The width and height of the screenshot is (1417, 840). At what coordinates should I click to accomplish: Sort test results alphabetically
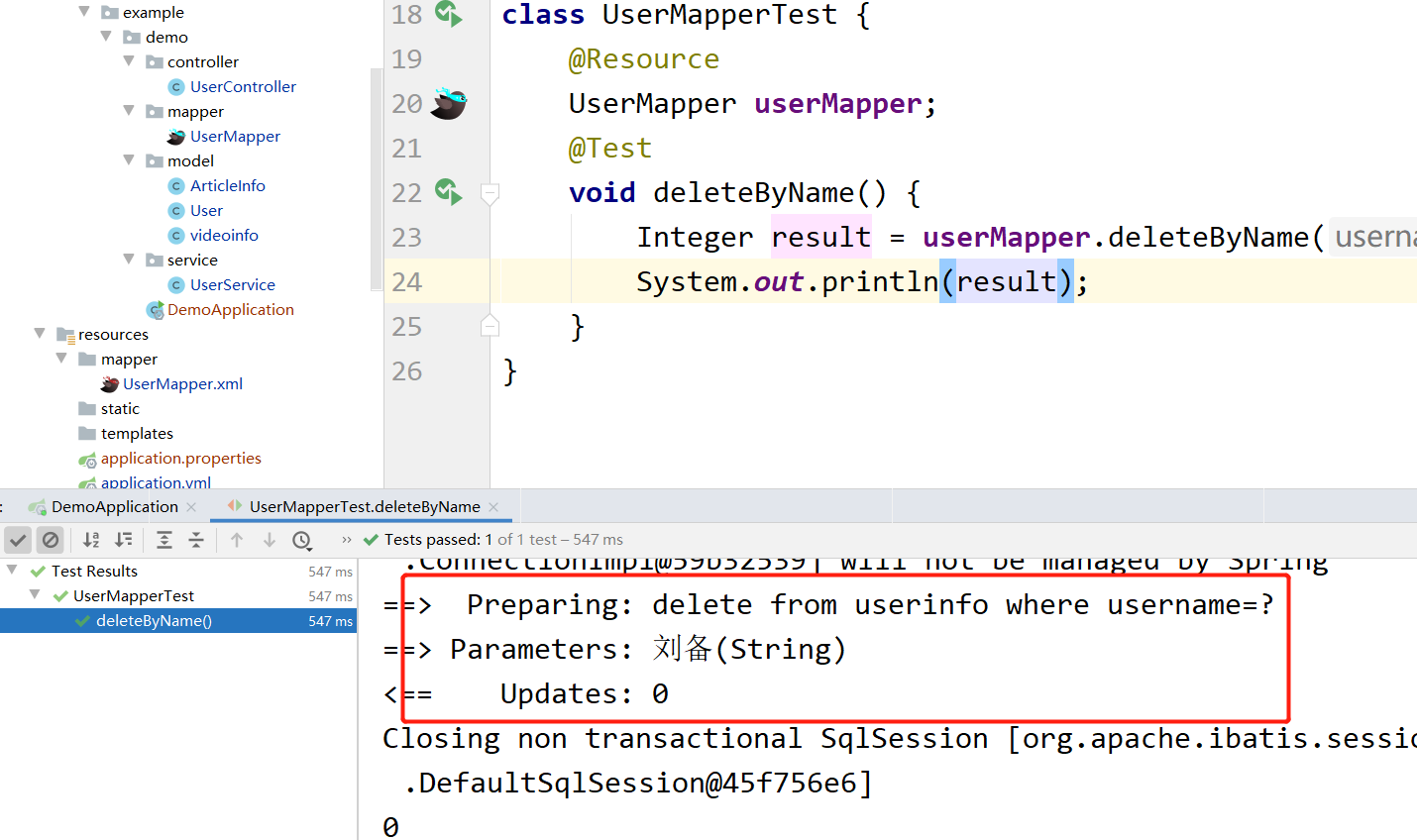[x=91, y=540]
